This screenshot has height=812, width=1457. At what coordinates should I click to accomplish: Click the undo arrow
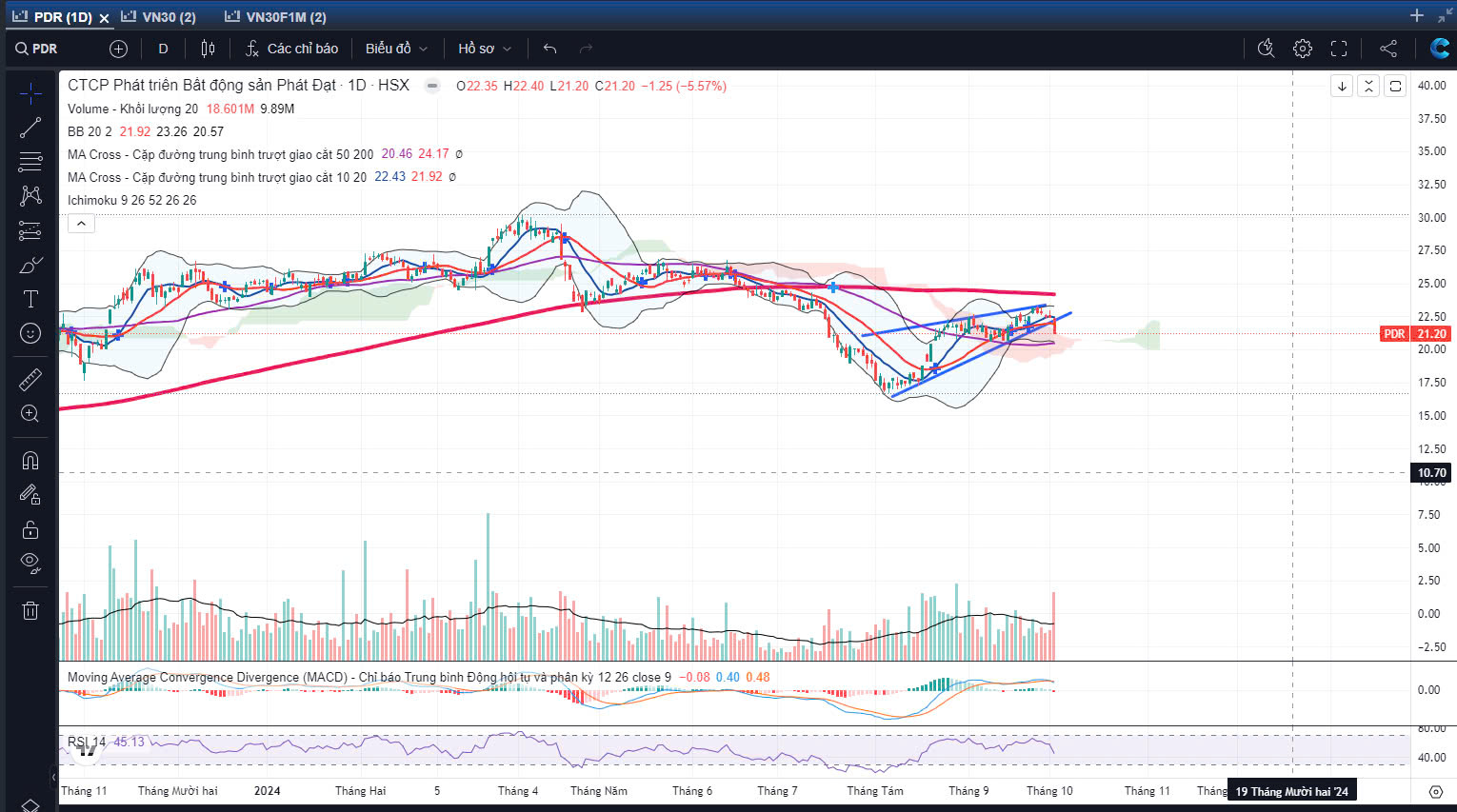pos(549,49)
